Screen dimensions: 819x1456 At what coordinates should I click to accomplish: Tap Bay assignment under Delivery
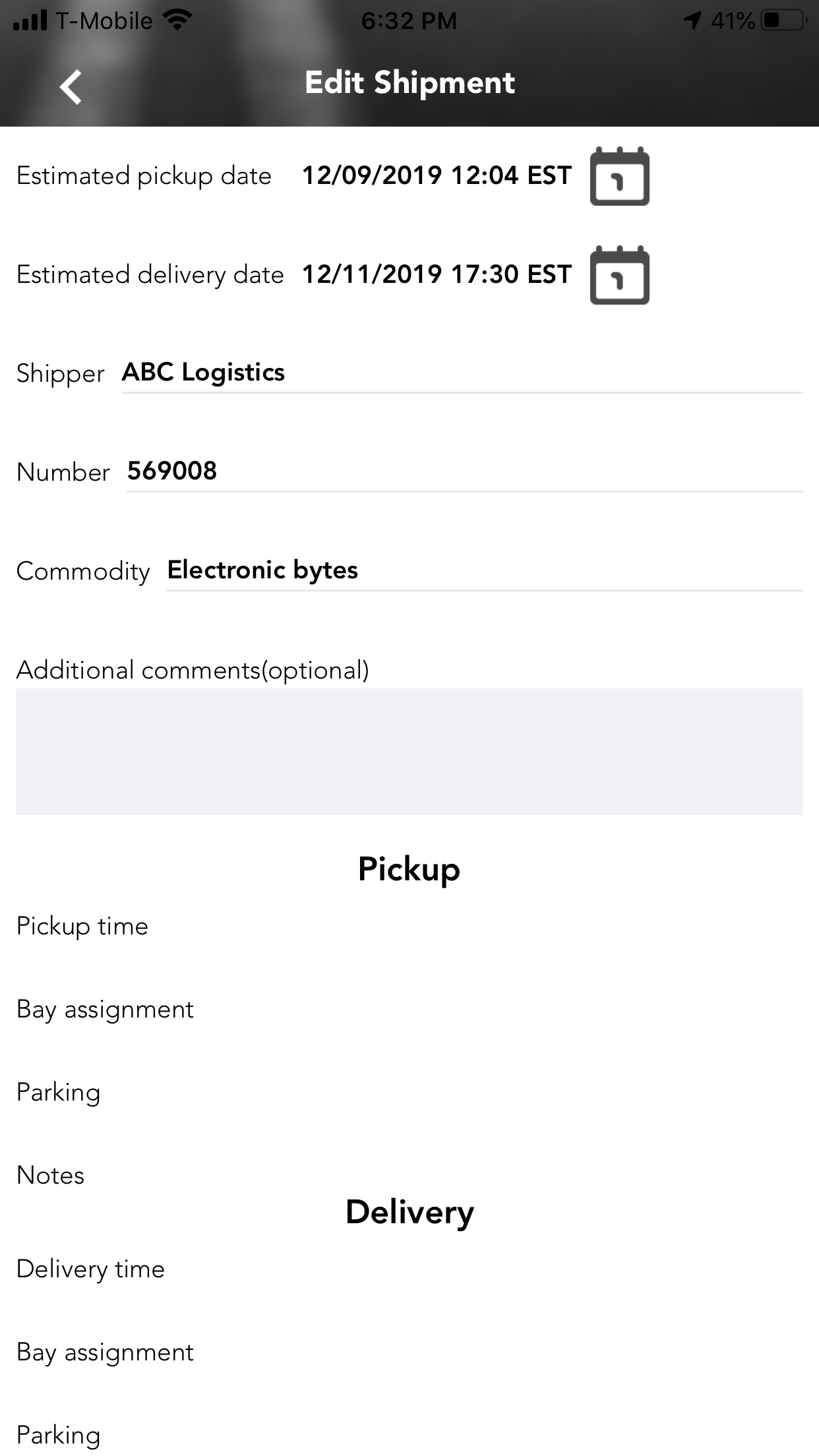coord(106,1352)
